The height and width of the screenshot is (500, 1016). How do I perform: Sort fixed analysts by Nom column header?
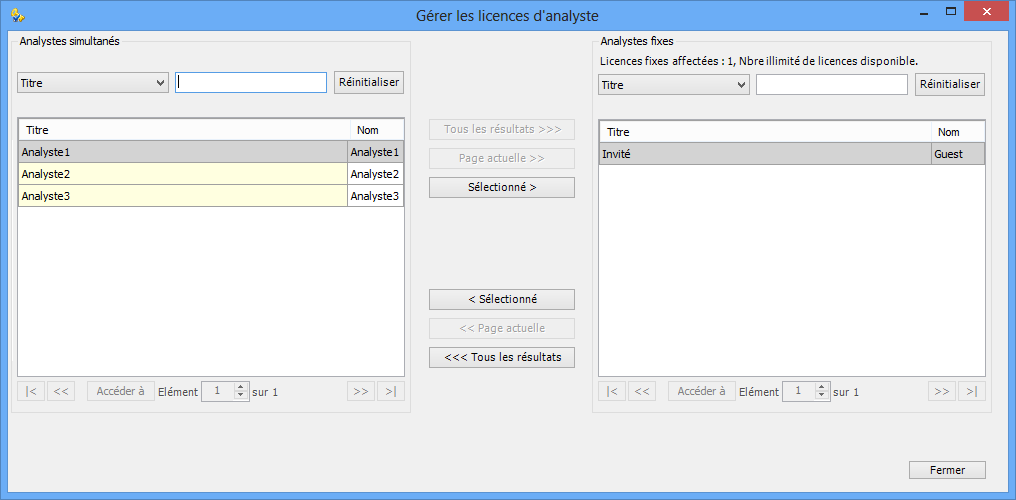click(958, 132)
